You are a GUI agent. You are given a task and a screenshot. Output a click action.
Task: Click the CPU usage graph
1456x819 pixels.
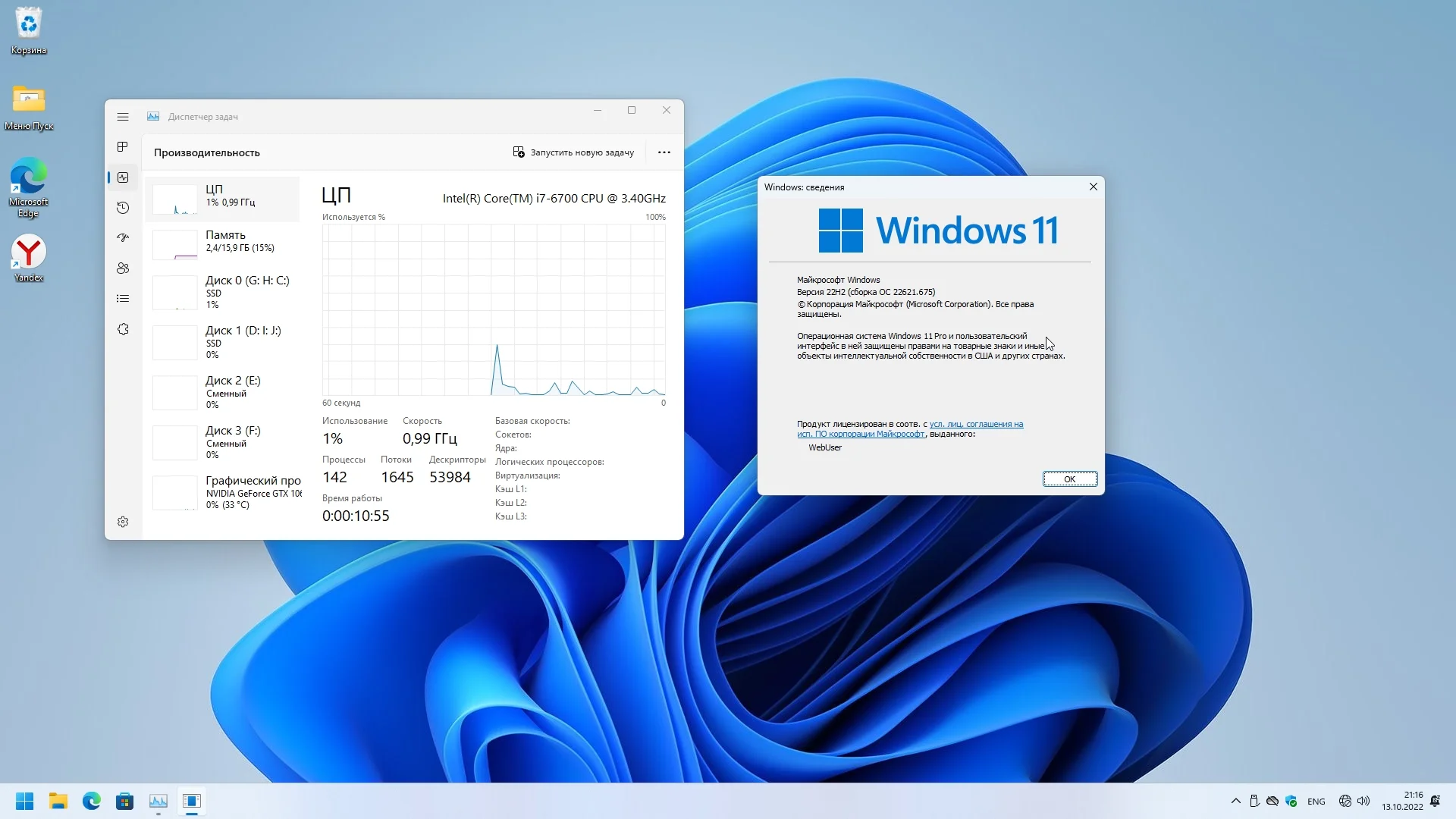click(x=494, y=309)
